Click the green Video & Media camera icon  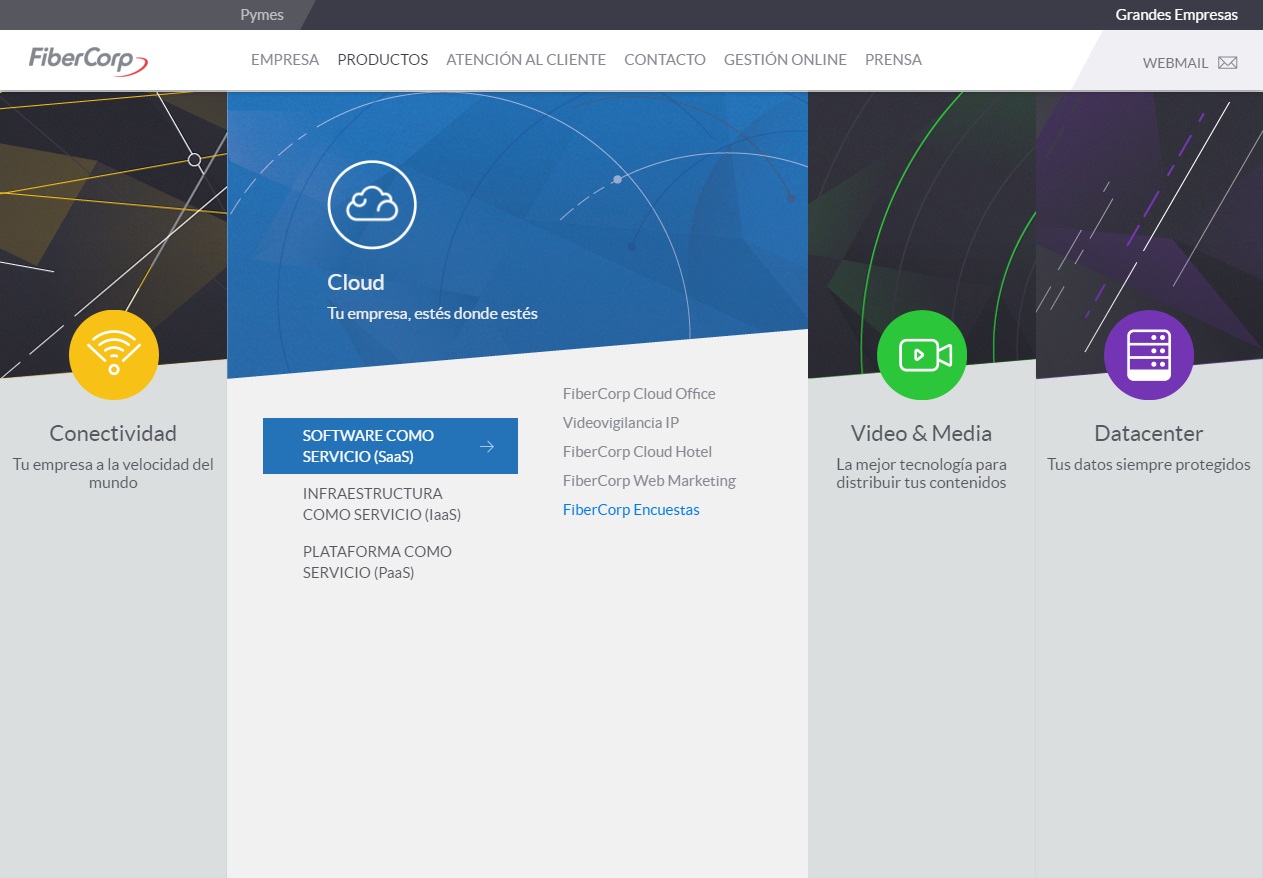point(922,355)
